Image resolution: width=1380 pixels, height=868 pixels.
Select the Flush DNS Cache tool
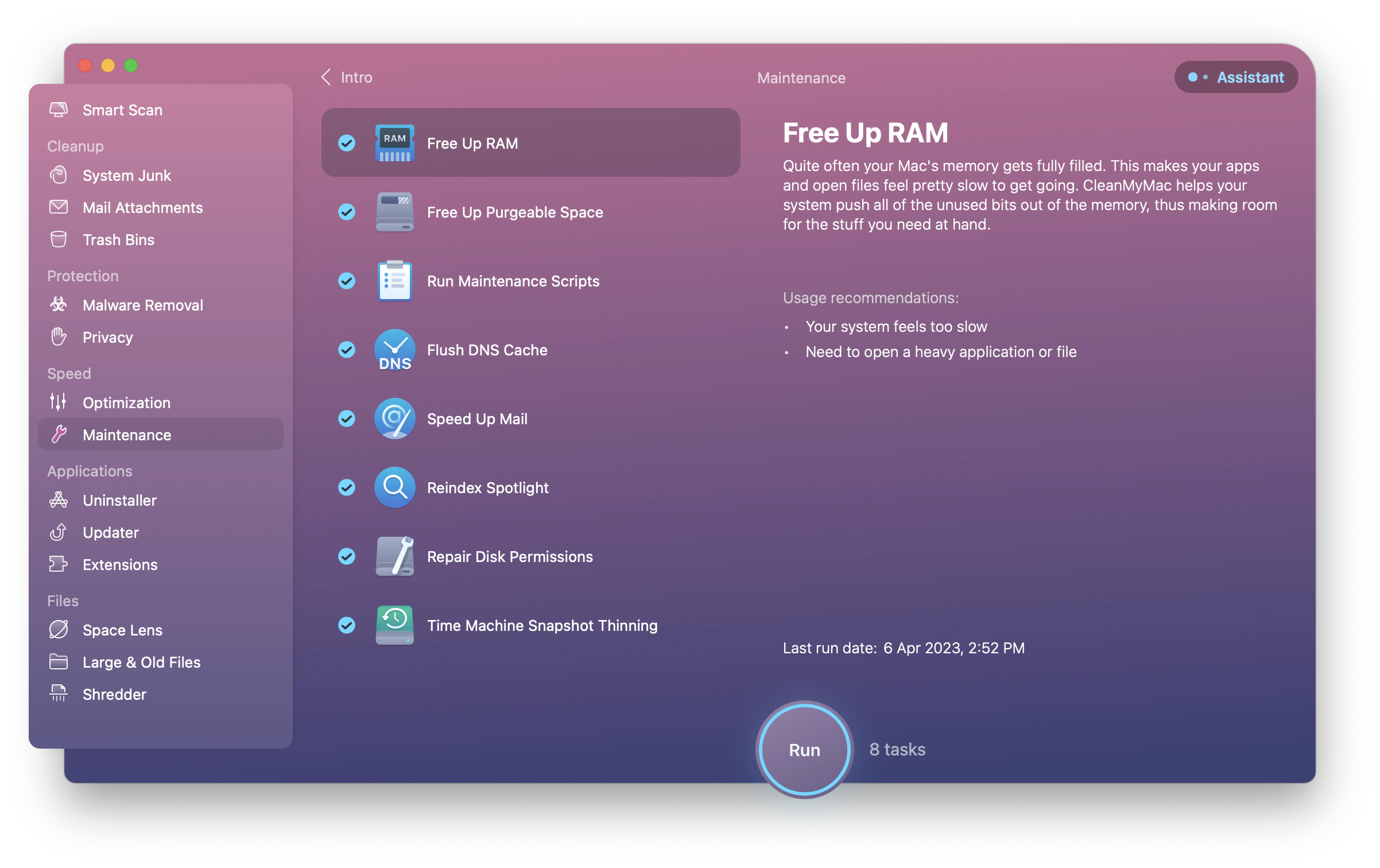[x=530, y=350]
